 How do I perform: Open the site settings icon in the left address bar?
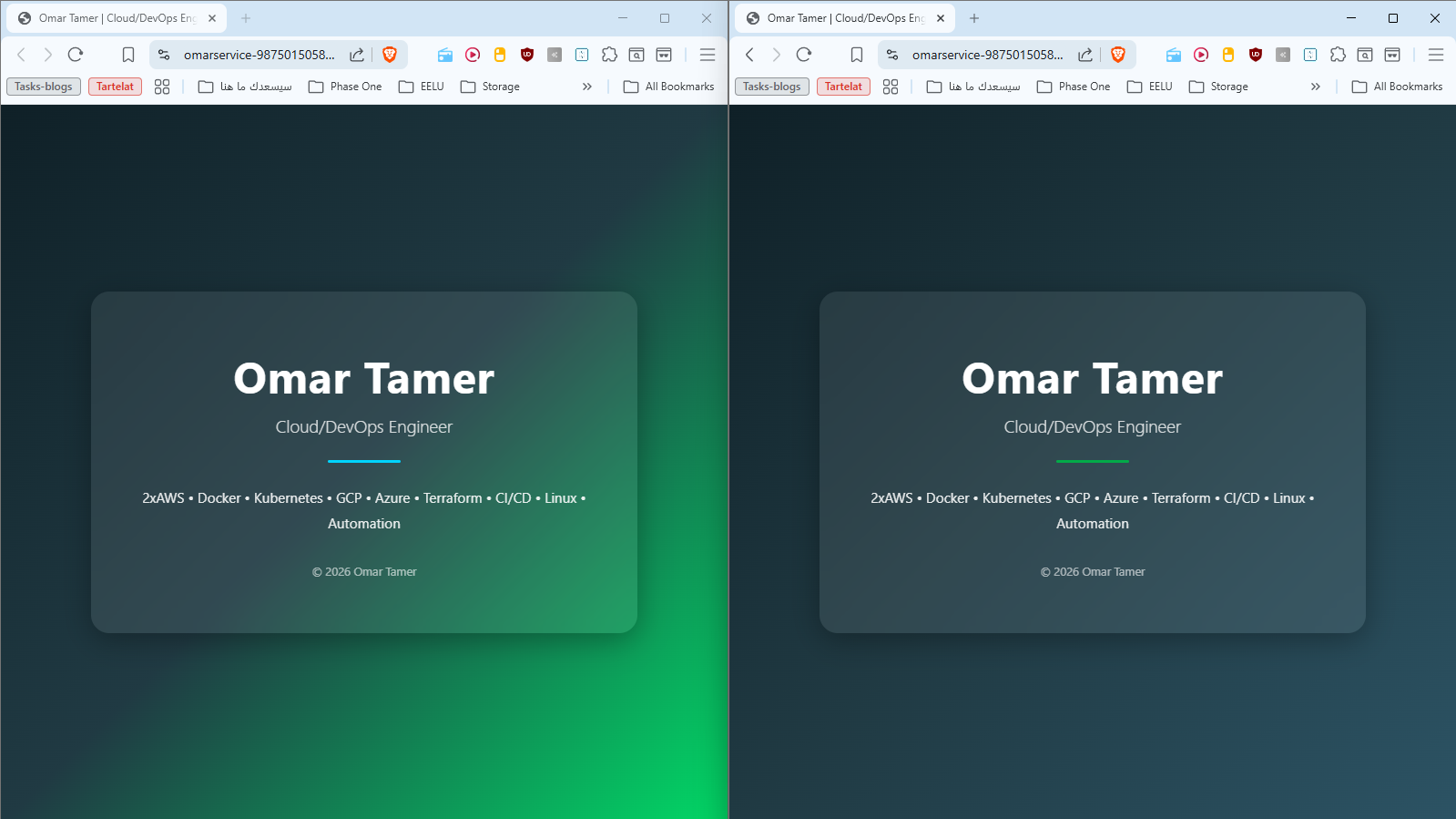[164, 55]
